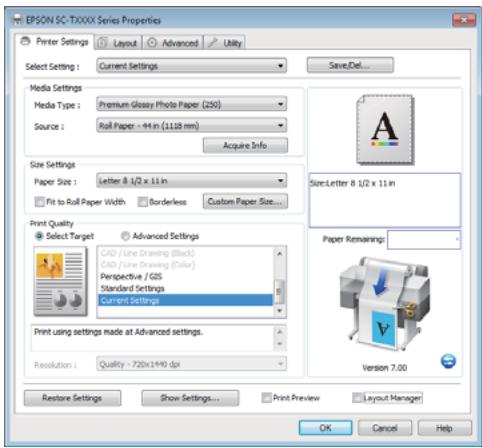Switch to the Printer Settings tab
This screenshot has width=482, height=448.
click(54, 42)
